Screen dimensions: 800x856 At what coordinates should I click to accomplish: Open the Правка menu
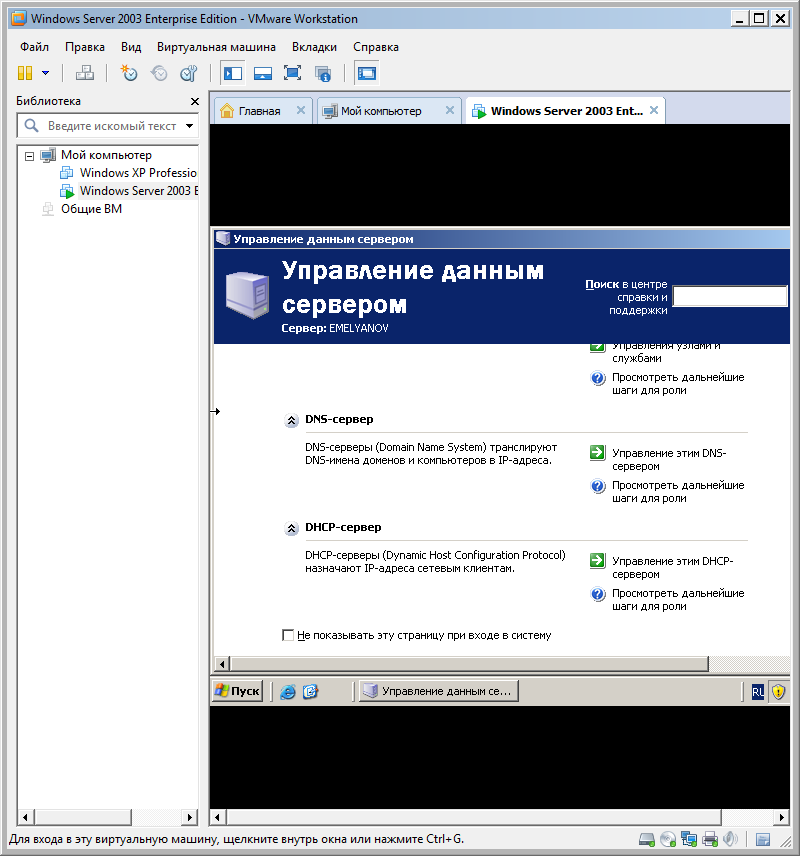(x=85, y=47)
